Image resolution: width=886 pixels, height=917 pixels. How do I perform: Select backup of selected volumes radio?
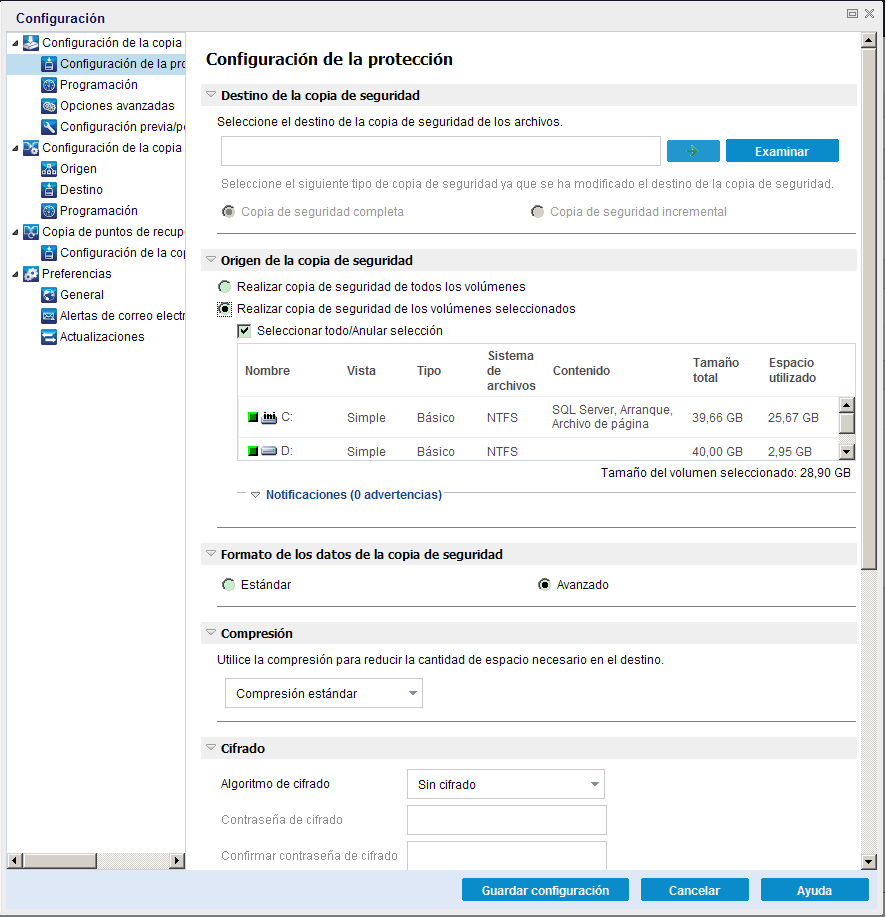pos(225,309)
